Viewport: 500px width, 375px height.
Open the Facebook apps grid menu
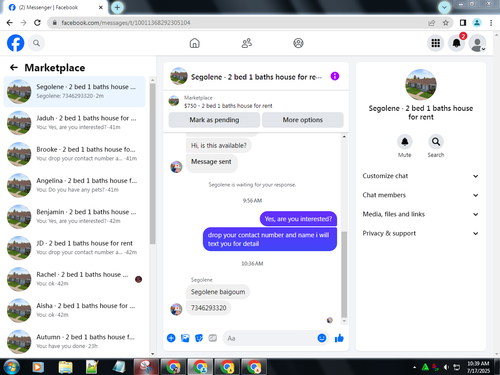tap(435, 43)
